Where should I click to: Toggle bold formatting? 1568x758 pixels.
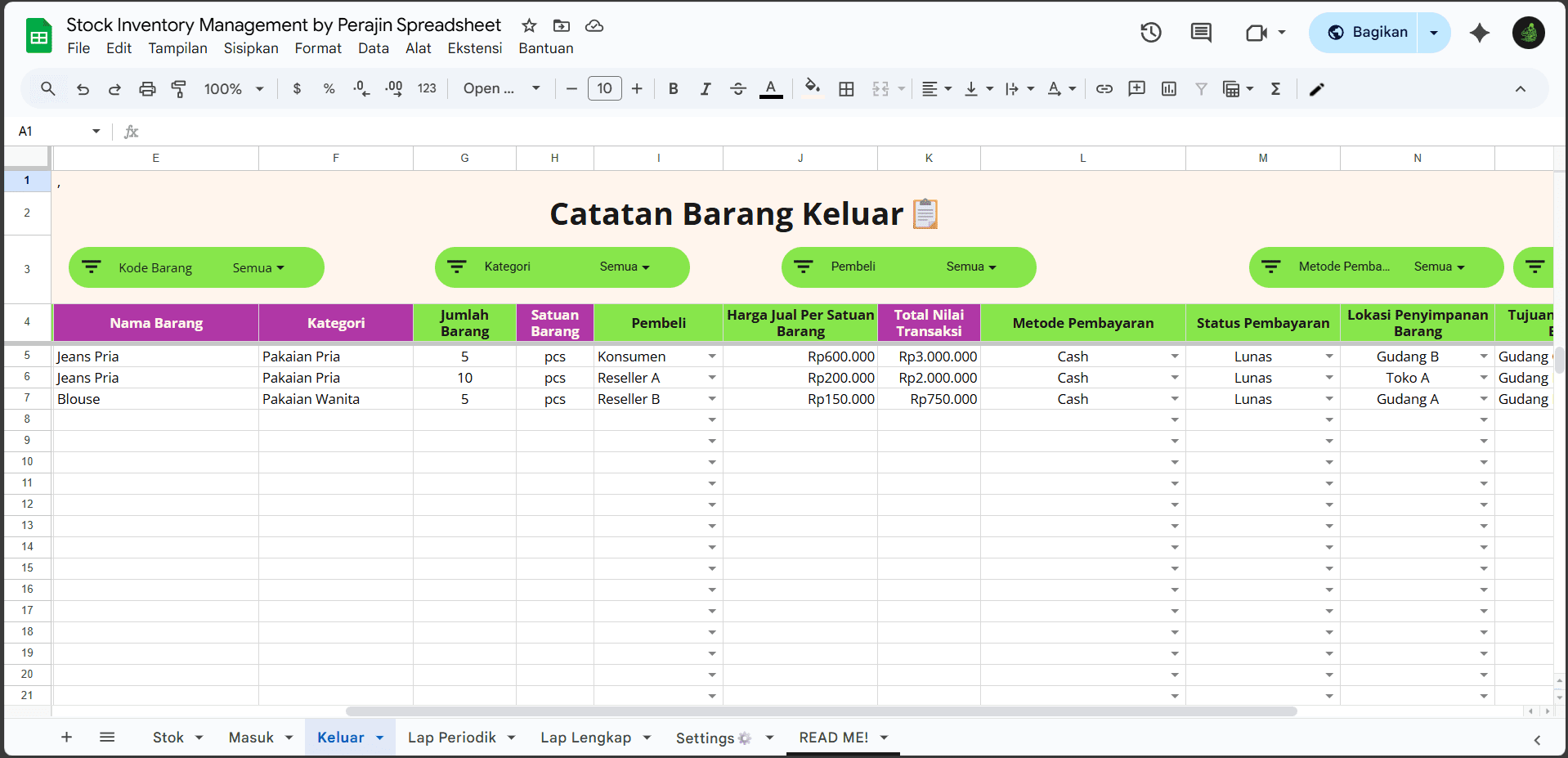pos(673,88)
